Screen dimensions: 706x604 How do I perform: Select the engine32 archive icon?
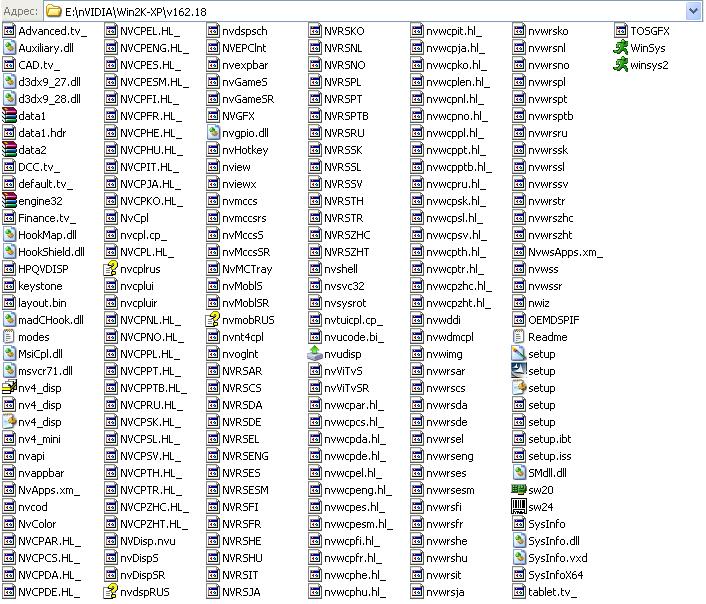(x=9, y=201)
